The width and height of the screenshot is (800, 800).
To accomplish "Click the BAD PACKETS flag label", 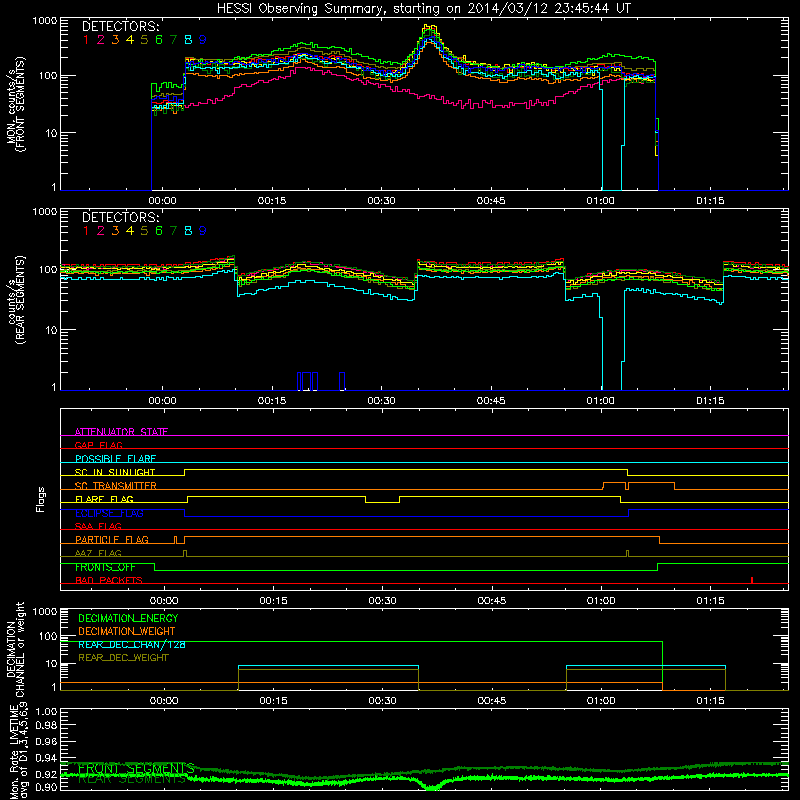I will pos(109,580).
